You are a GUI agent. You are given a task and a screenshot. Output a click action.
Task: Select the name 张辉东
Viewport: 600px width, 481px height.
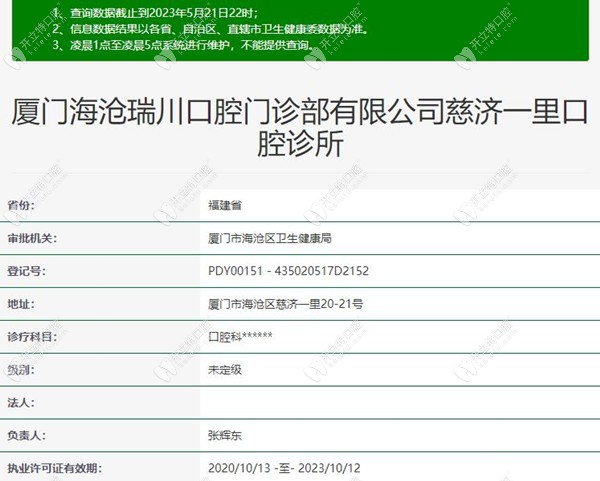tap(225, 435)
